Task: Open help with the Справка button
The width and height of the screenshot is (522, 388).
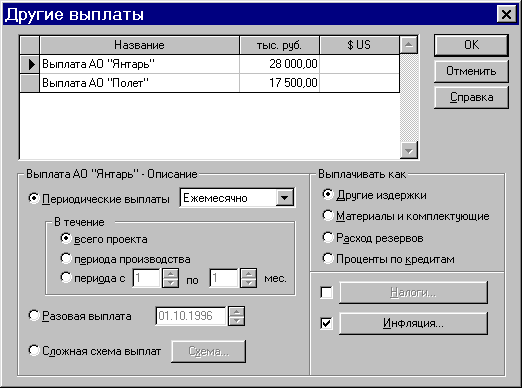Action: (x=471, y=97)
